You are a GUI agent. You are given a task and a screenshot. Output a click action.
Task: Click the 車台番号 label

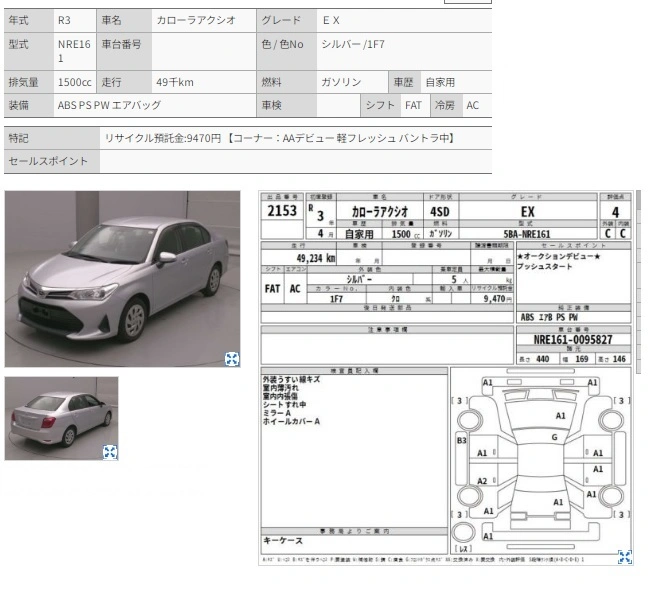click(x=122, y=44)
